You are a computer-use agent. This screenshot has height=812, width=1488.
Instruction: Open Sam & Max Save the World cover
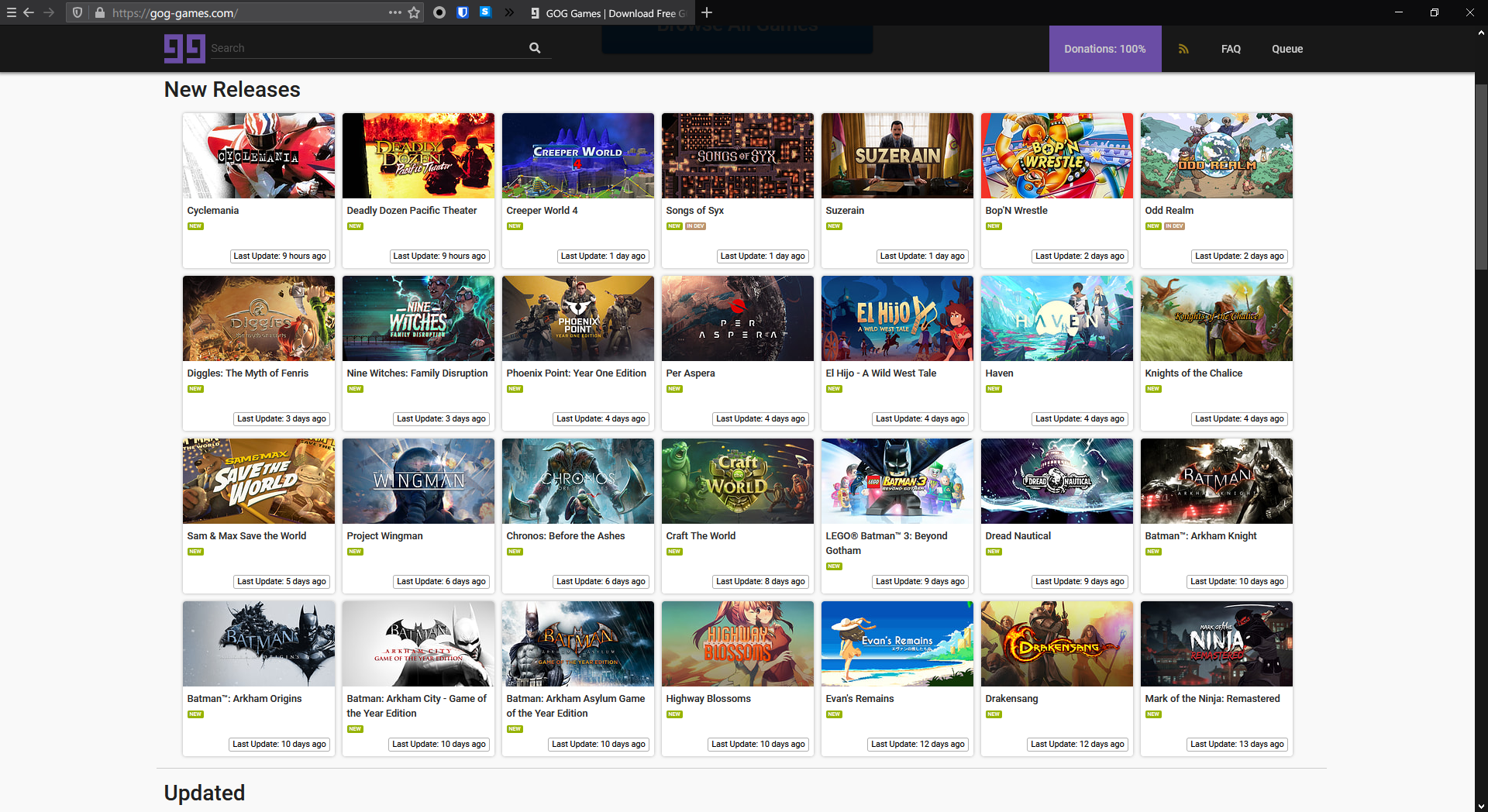coord(259,481)
